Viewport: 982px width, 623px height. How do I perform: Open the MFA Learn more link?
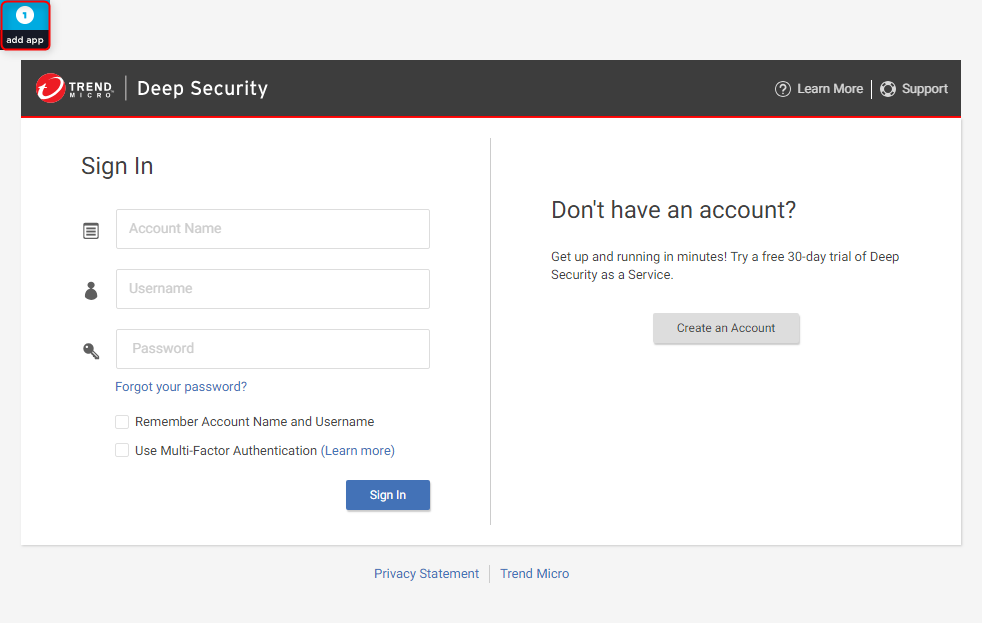[358, 451]
